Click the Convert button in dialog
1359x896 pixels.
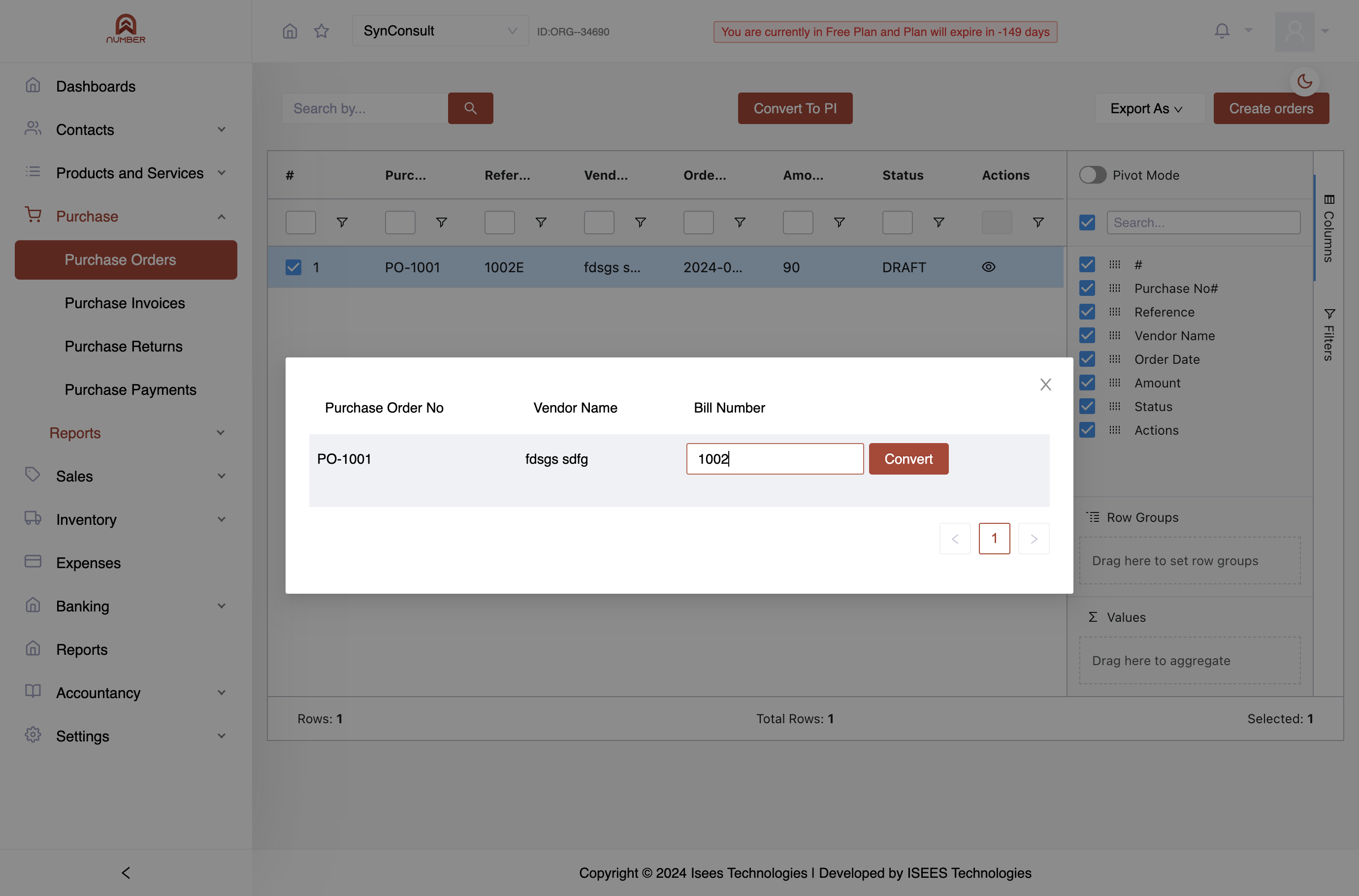point(908,459)
